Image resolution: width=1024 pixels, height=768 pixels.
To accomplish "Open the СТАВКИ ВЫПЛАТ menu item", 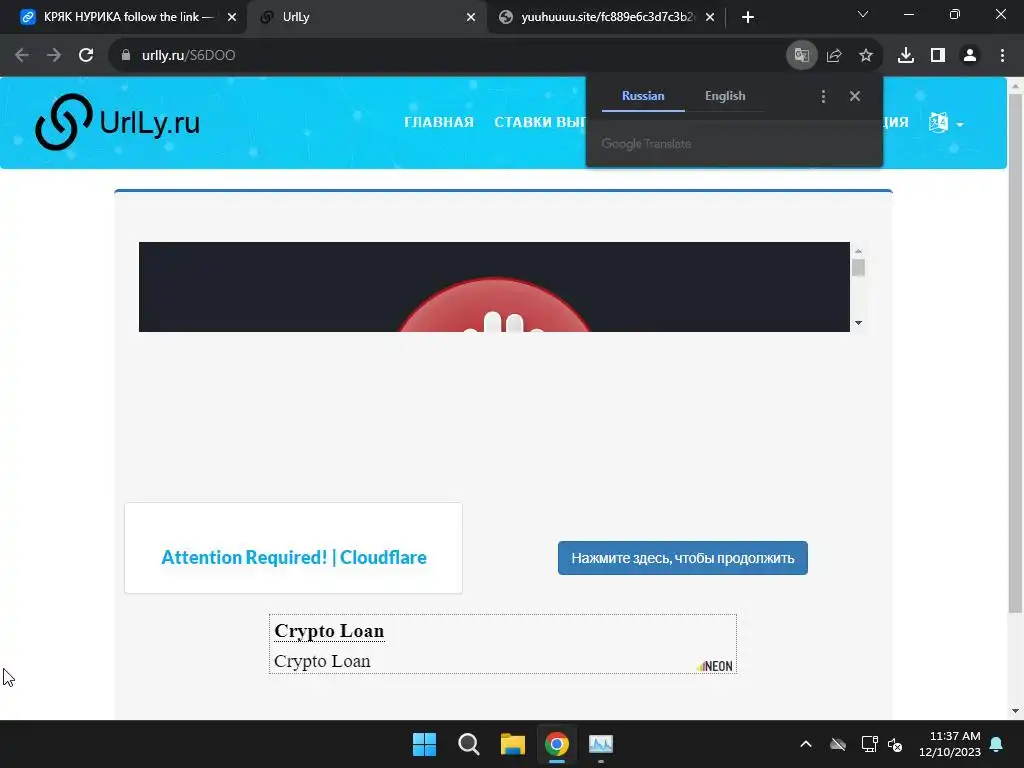I will [x=539, y=122].
